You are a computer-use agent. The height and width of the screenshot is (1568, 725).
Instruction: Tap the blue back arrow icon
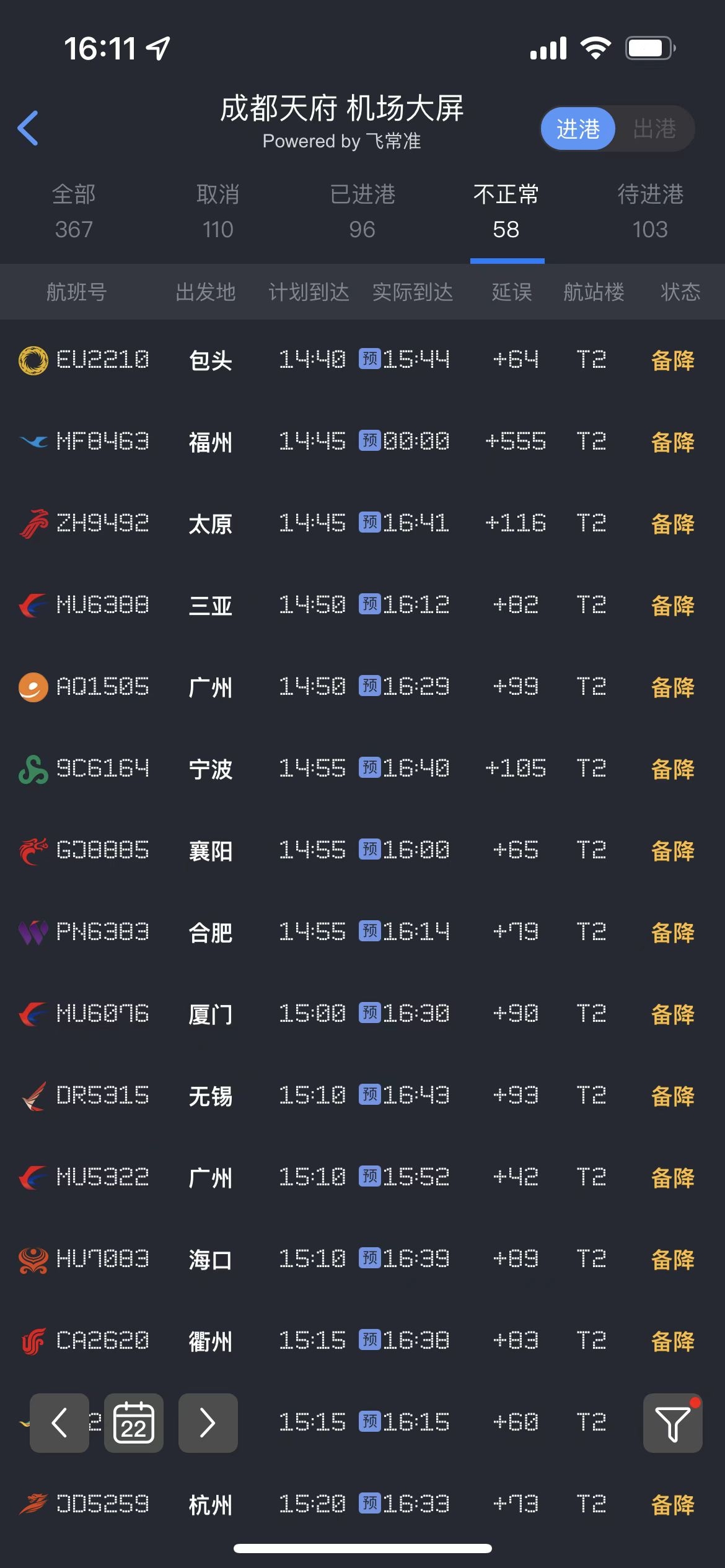(28, 128)
